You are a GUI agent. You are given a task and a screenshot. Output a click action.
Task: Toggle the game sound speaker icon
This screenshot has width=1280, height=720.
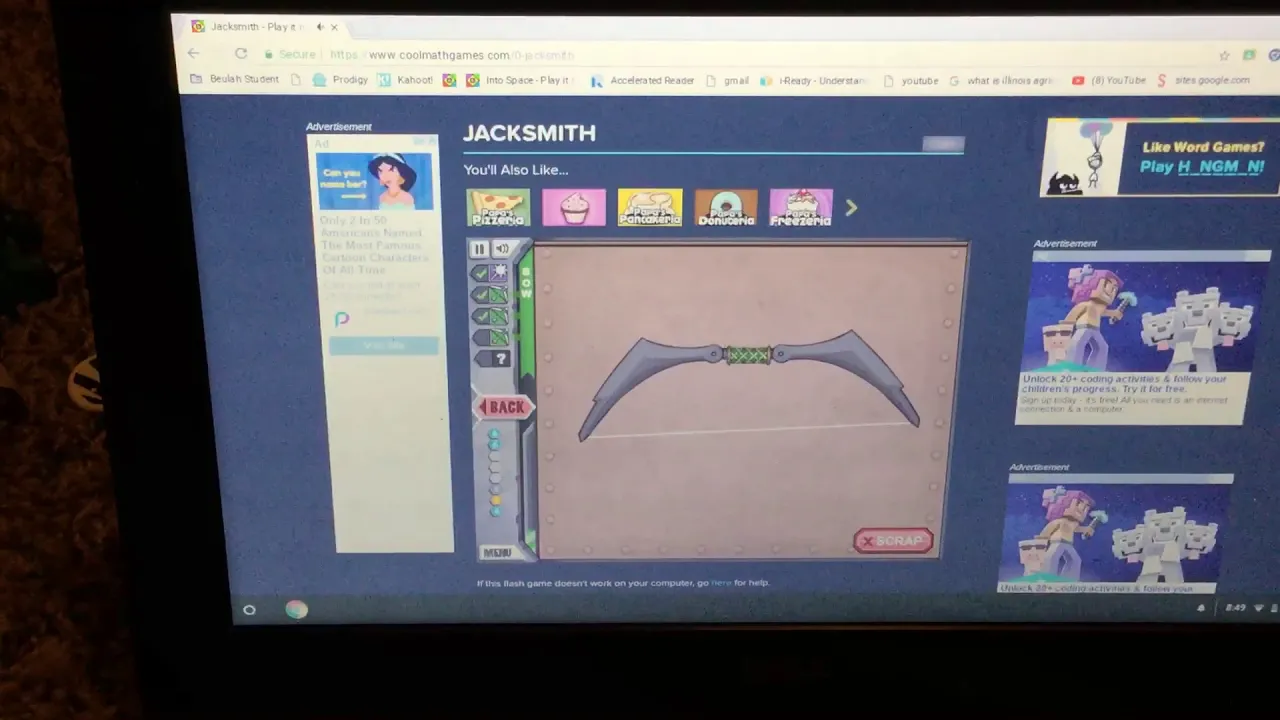pyautogui.click(x=502, y=249)
